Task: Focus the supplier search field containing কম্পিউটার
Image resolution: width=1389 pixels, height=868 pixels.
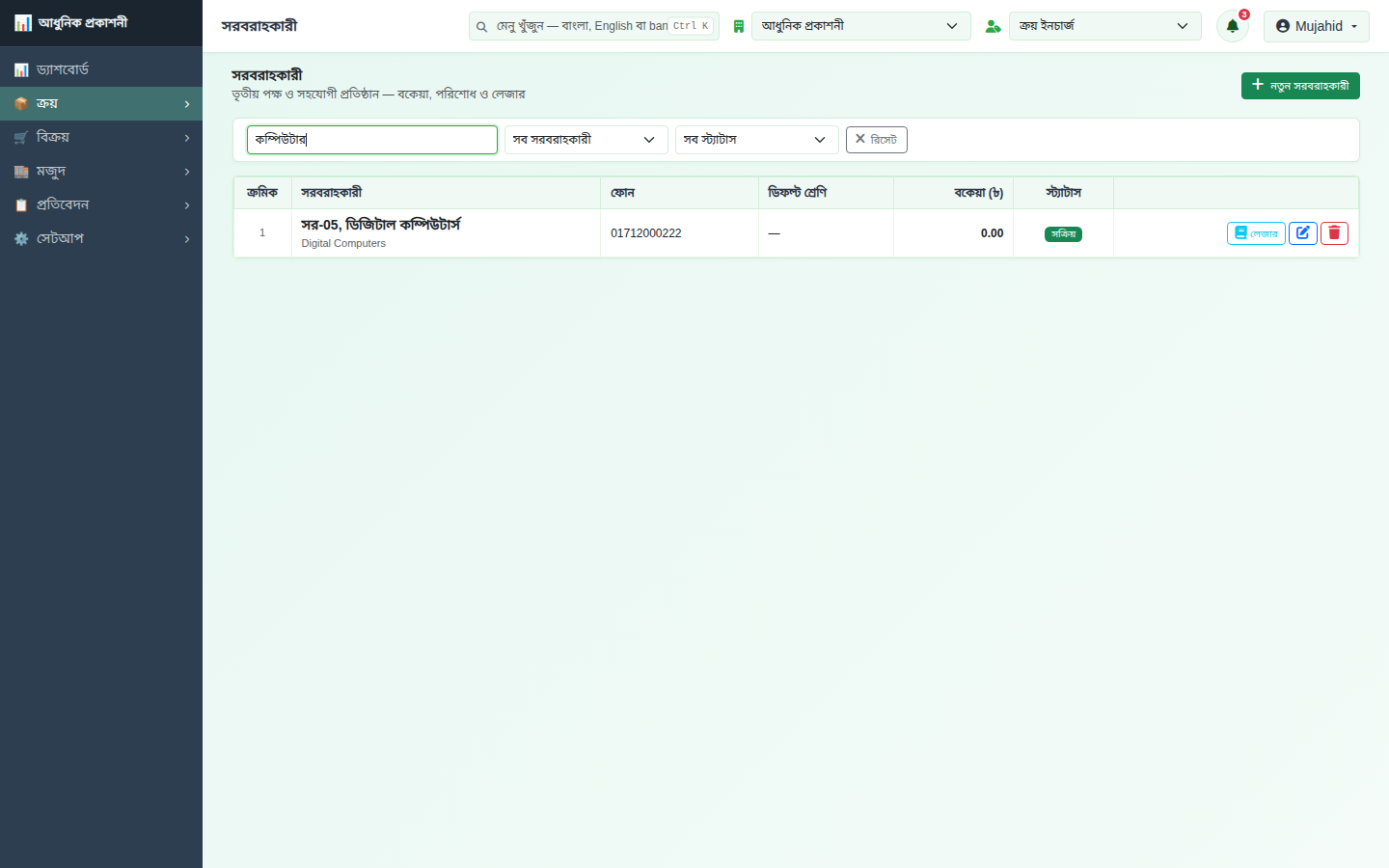Action: click(372, 140)
